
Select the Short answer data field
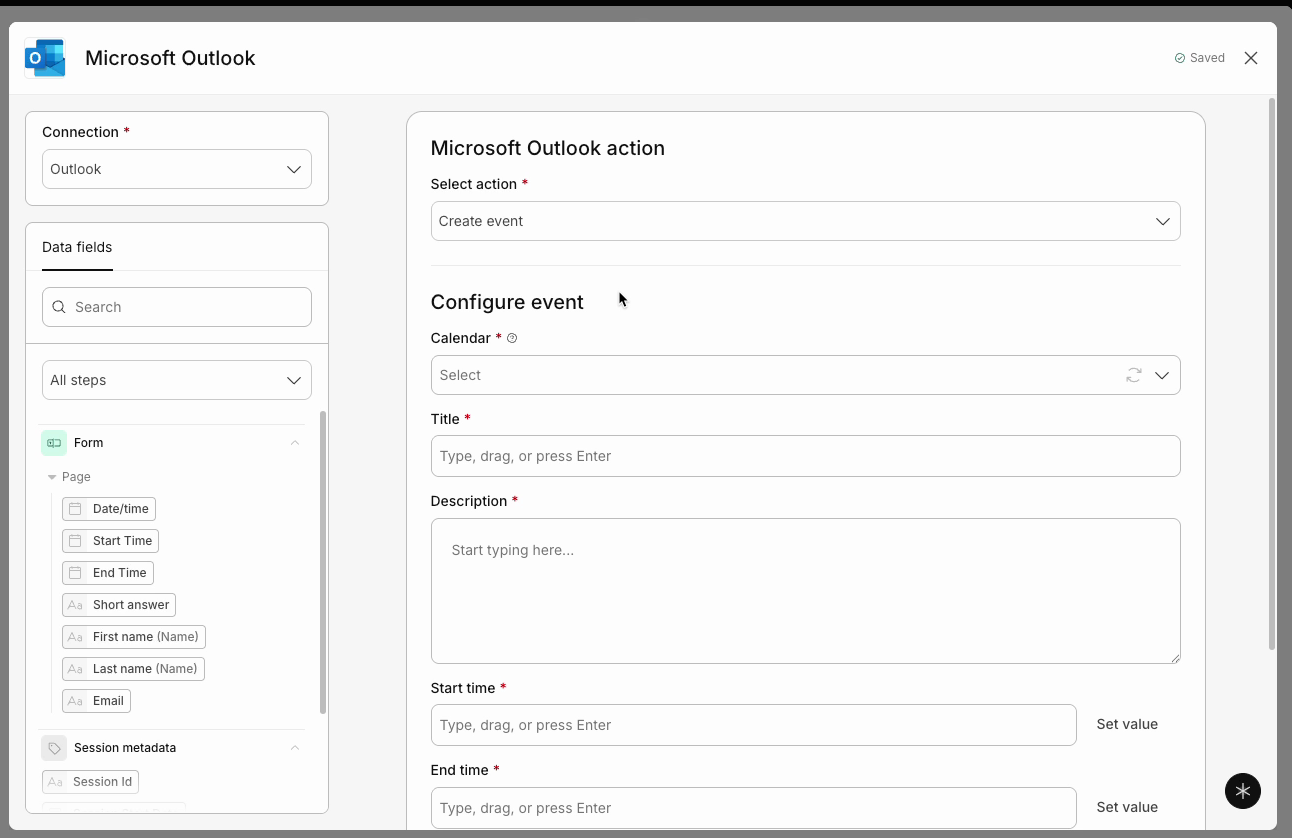[x=119, y=605]
